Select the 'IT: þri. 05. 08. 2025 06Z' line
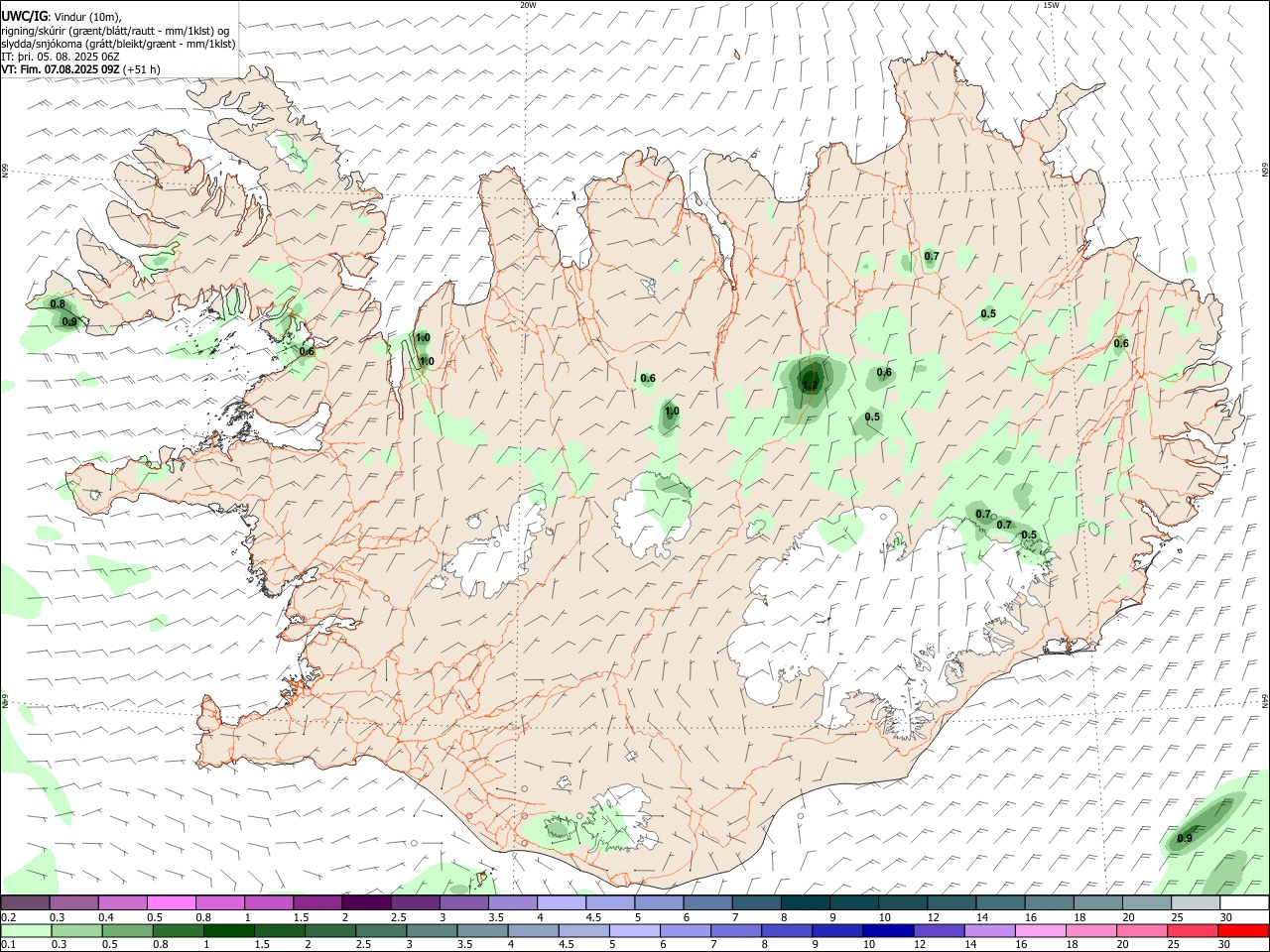 pos(61,57)
